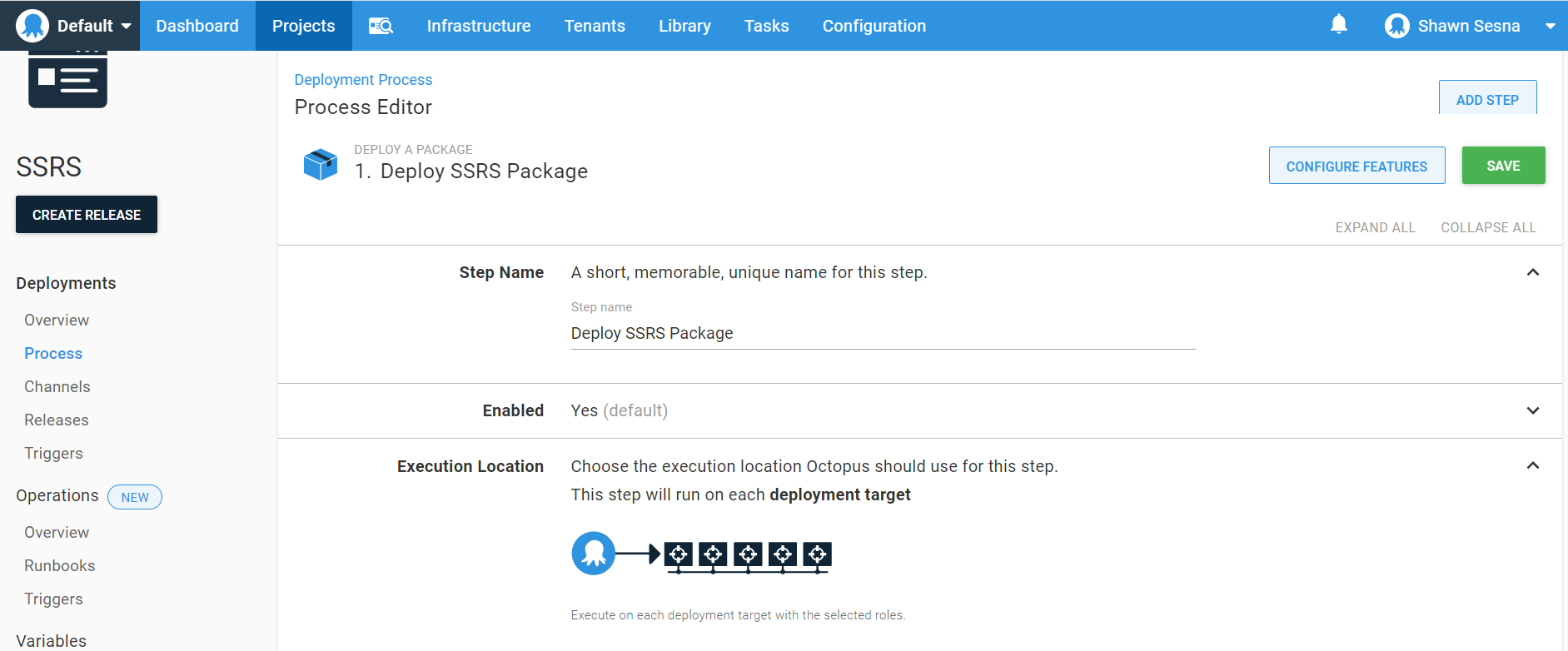Open the search icon in top navigation
Screen dimensions: 1568x651
click(381, 26)
